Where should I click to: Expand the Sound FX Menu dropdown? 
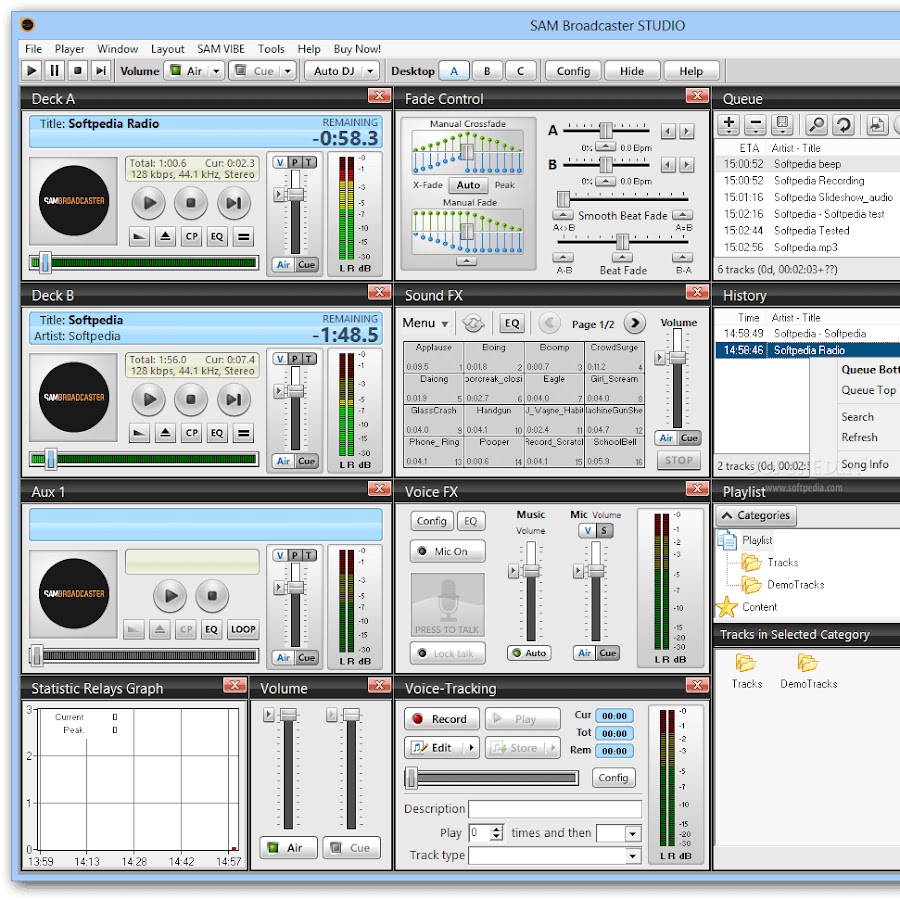pyautogui.click(x=426, y=323)
